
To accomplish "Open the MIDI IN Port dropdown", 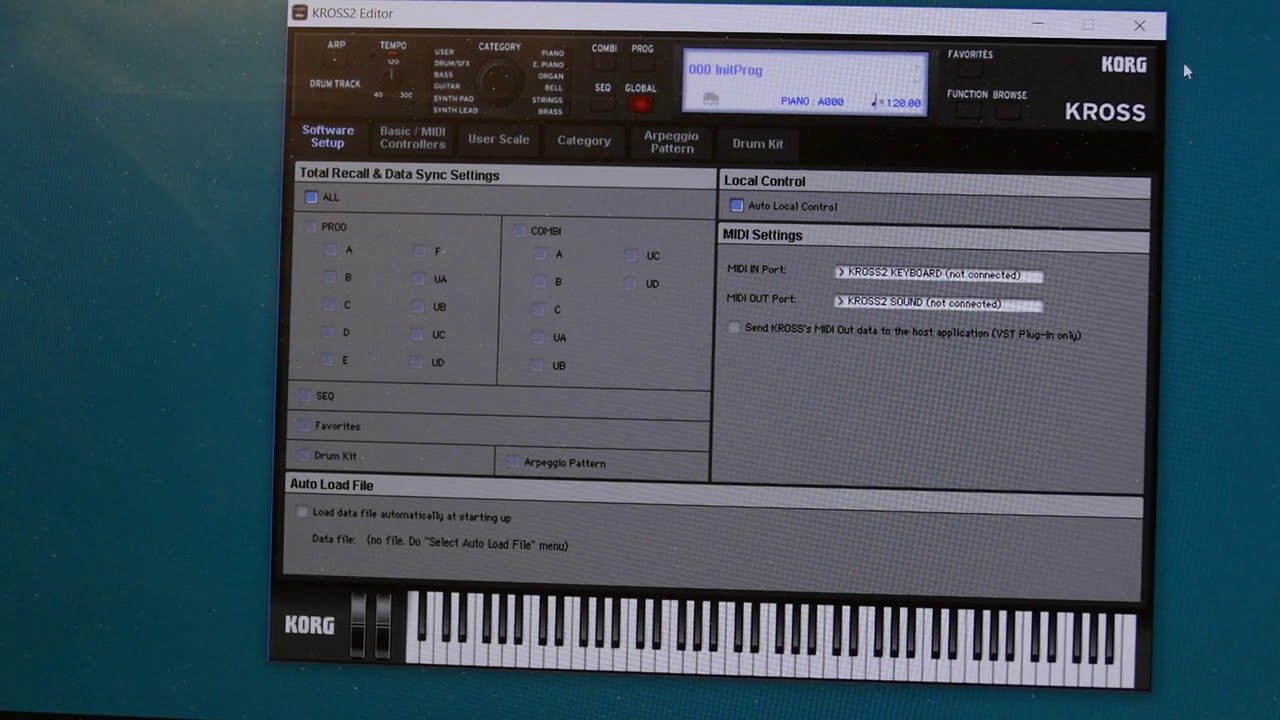I will [939, 274].
